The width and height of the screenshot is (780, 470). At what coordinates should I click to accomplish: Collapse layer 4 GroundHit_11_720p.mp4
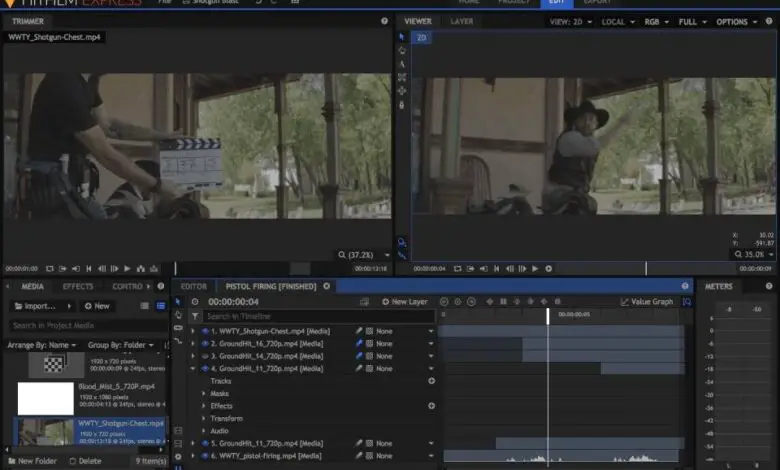pos(193,369)
